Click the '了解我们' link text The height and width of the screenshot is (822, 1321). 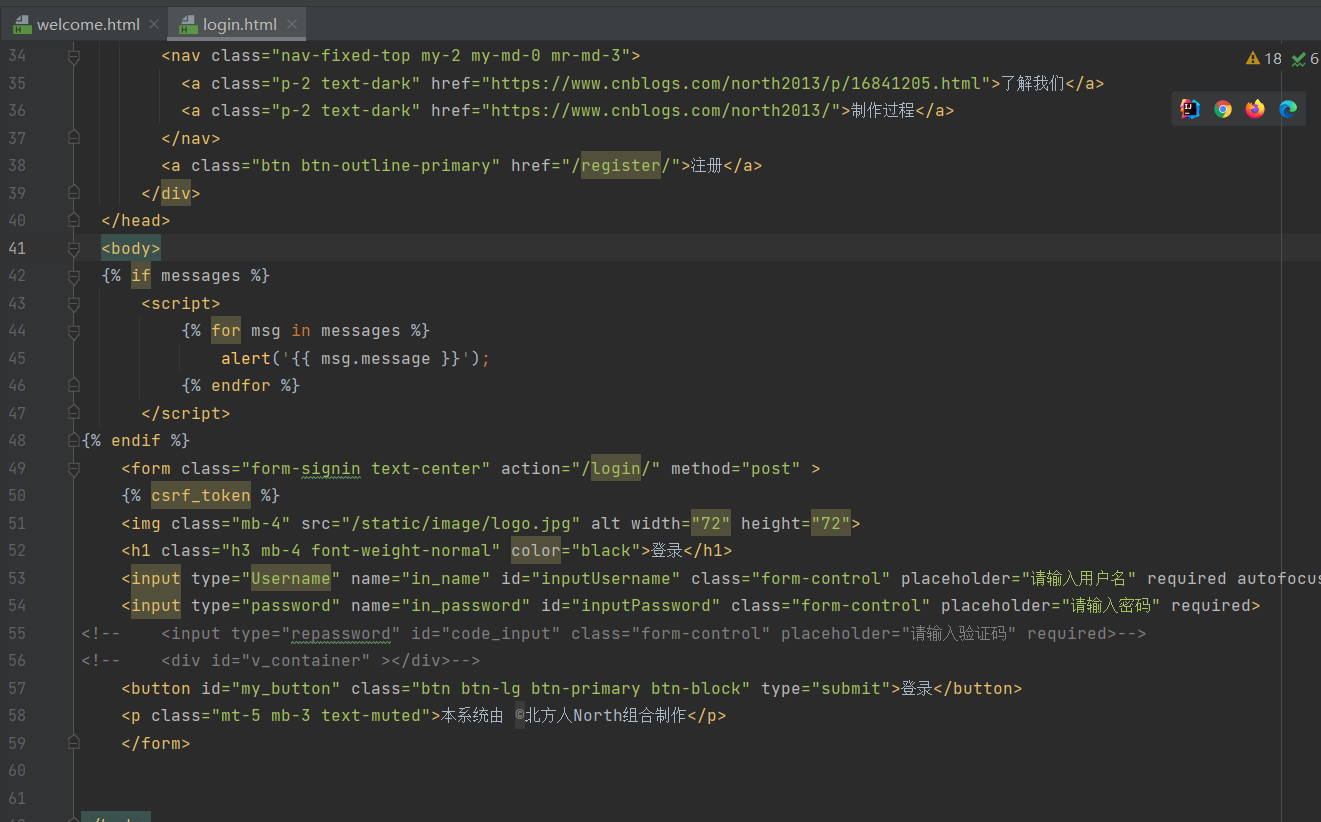point(1033,83)
